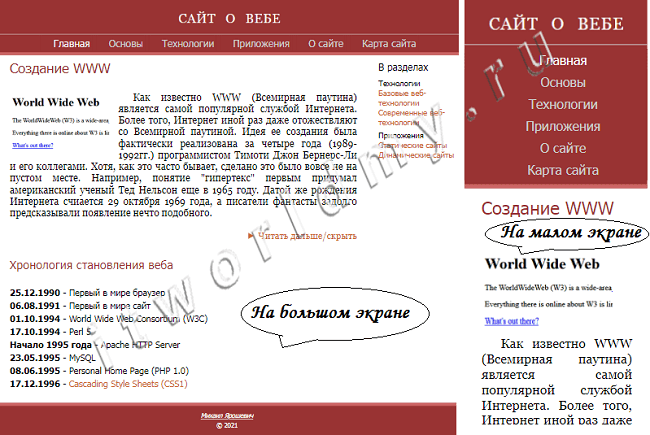Click the triangle arrow before Читать дальше
This screenshot has height=435, width=650.
[x=250, y=236]
